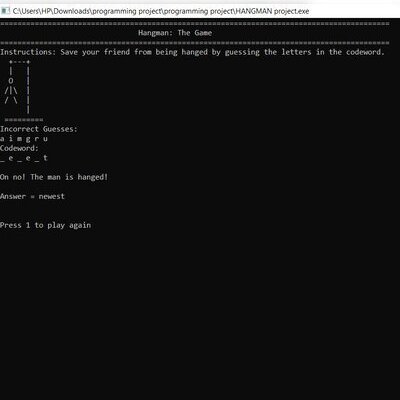Click the incorrect letters 'a i m g r u'

coord(24,139)
